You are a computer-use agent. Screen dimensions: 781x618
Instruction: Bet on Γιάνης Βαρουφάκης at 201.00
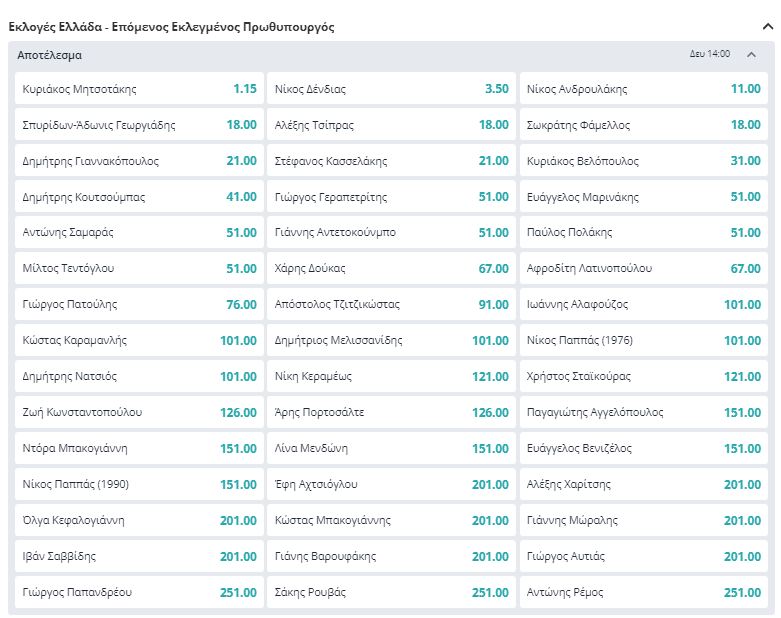(391, 557)
